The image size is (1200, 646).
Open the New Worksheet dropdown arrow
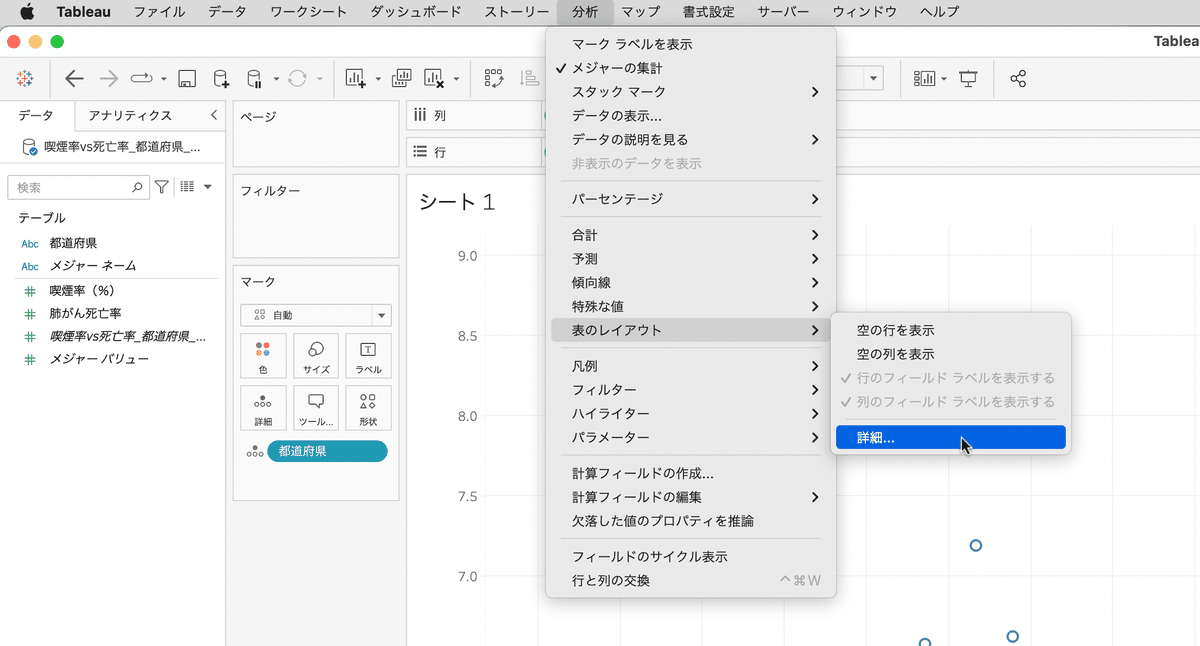378,79
